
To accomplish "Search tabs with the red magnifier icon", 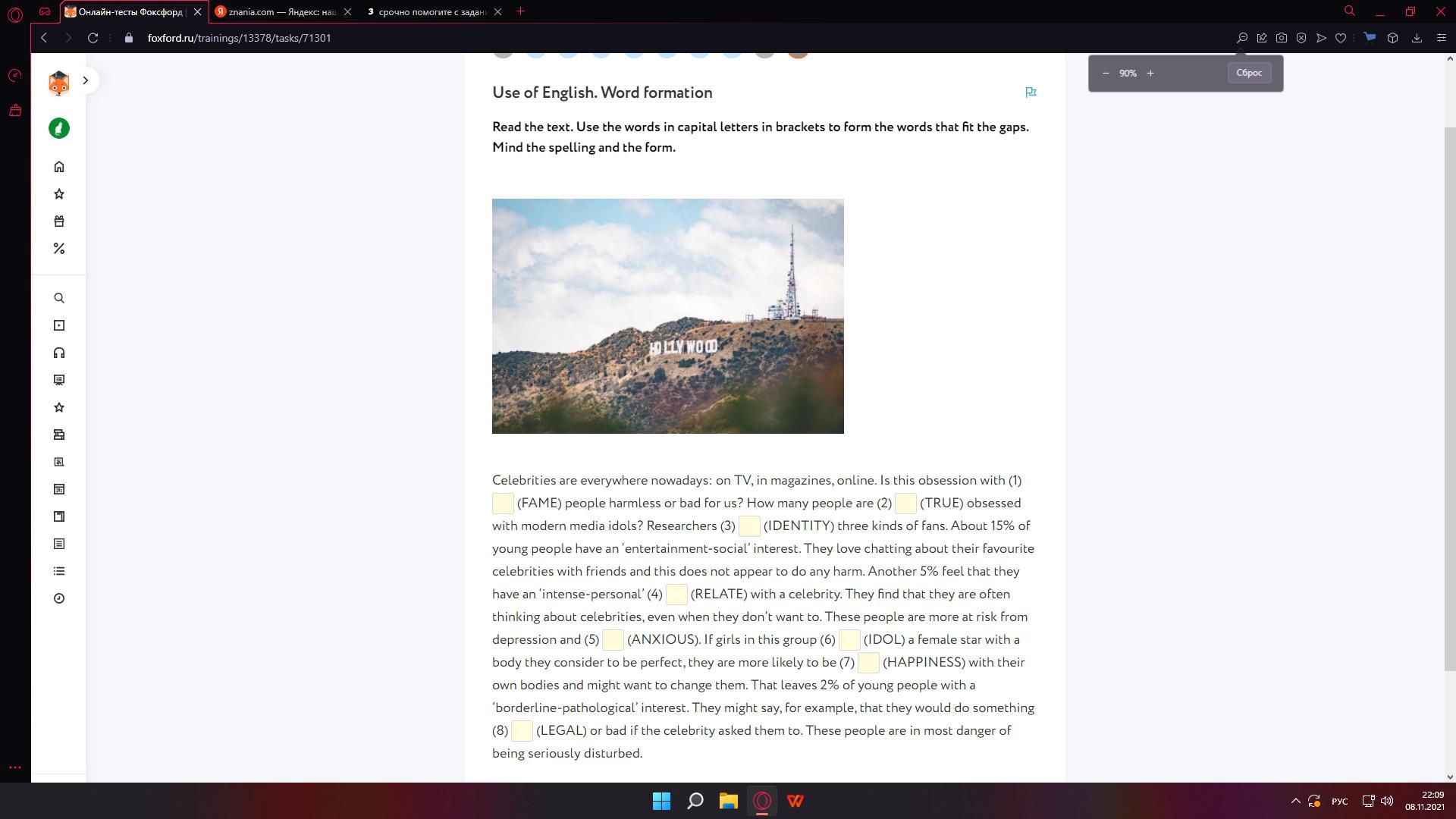I will (1350, 11).
